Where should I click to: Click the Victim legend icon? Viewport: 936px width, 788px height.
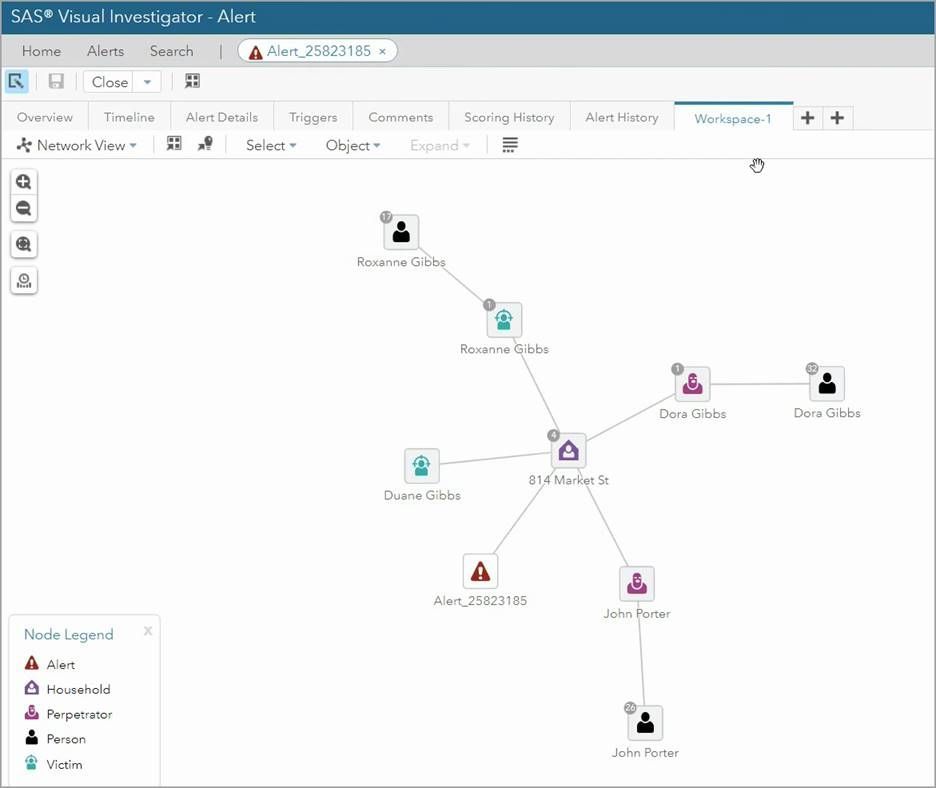tap(31, 763)
